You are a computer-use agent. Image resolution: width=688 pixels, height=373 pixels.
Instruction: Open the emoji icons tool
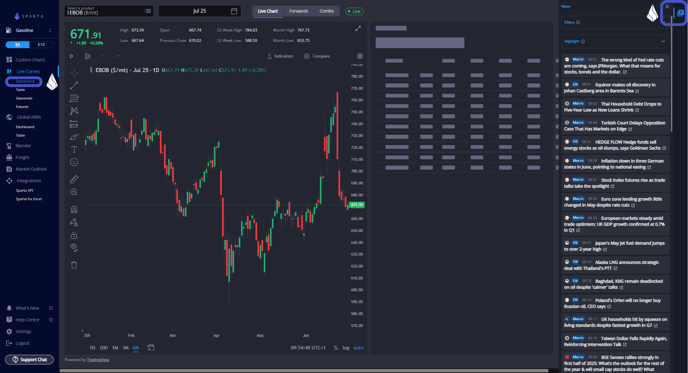[74, 162]
